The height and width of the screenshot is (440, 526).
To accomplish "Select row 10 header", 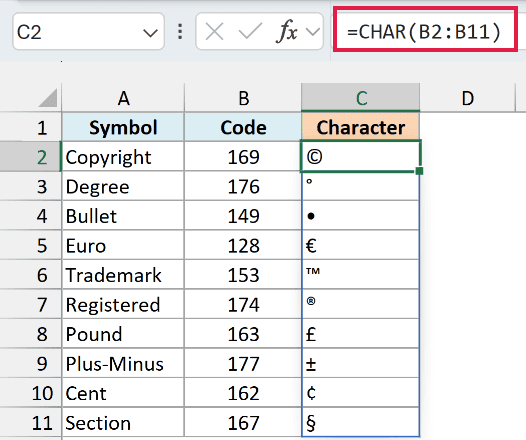I will point(31,393).
